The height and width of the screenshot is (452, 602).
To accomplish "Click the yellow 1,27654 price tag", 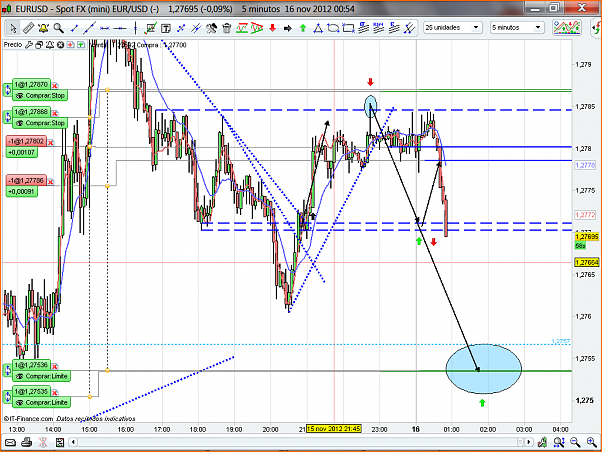I will 587,263.
